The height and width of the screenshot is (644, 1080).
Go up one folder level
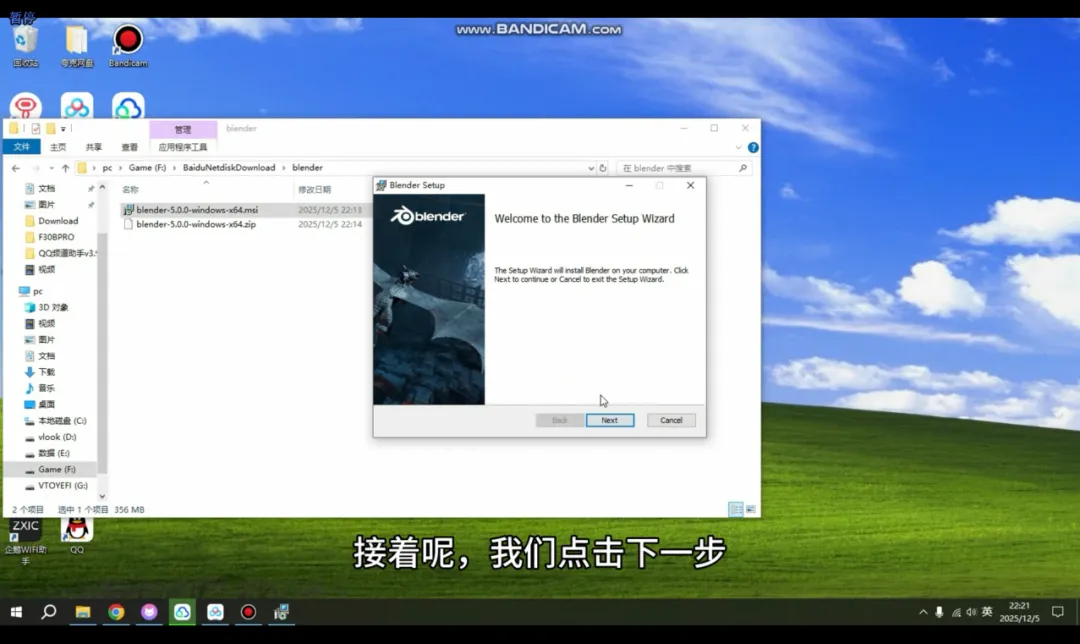pyautogui.click(x=65, y=168)
